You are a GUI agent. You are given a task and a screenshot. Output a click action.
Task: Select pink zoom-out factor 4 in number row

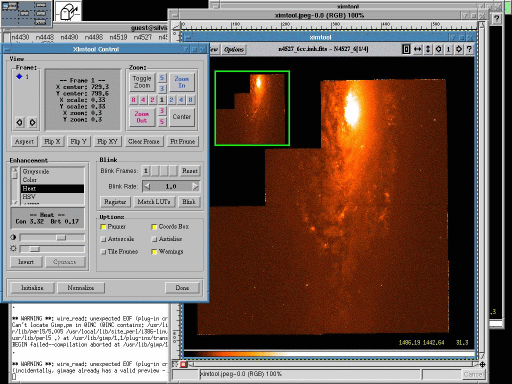pyautogui.click(x=143, y=100)
